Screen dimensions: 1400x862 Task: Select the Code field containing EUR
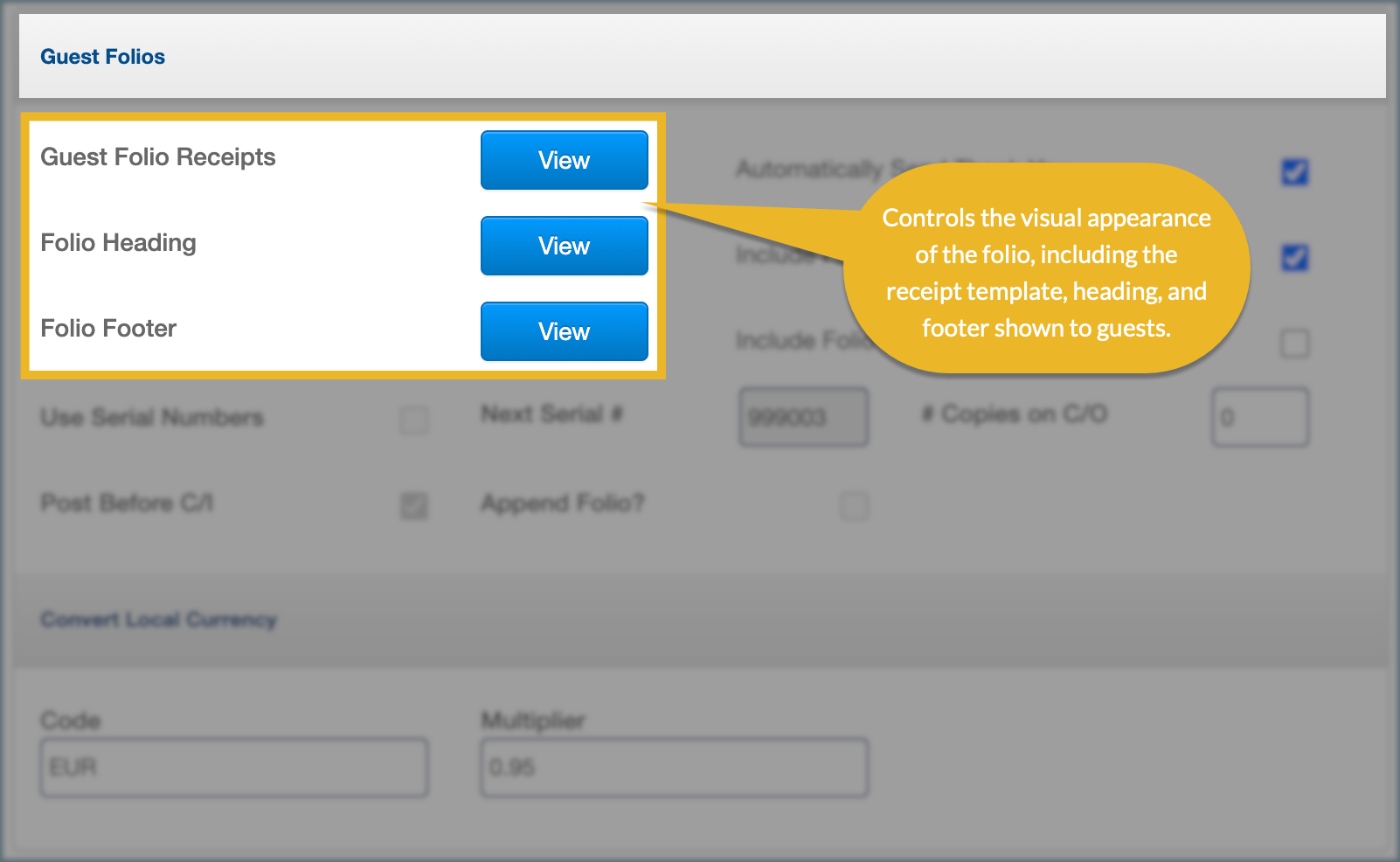point(234,767)
